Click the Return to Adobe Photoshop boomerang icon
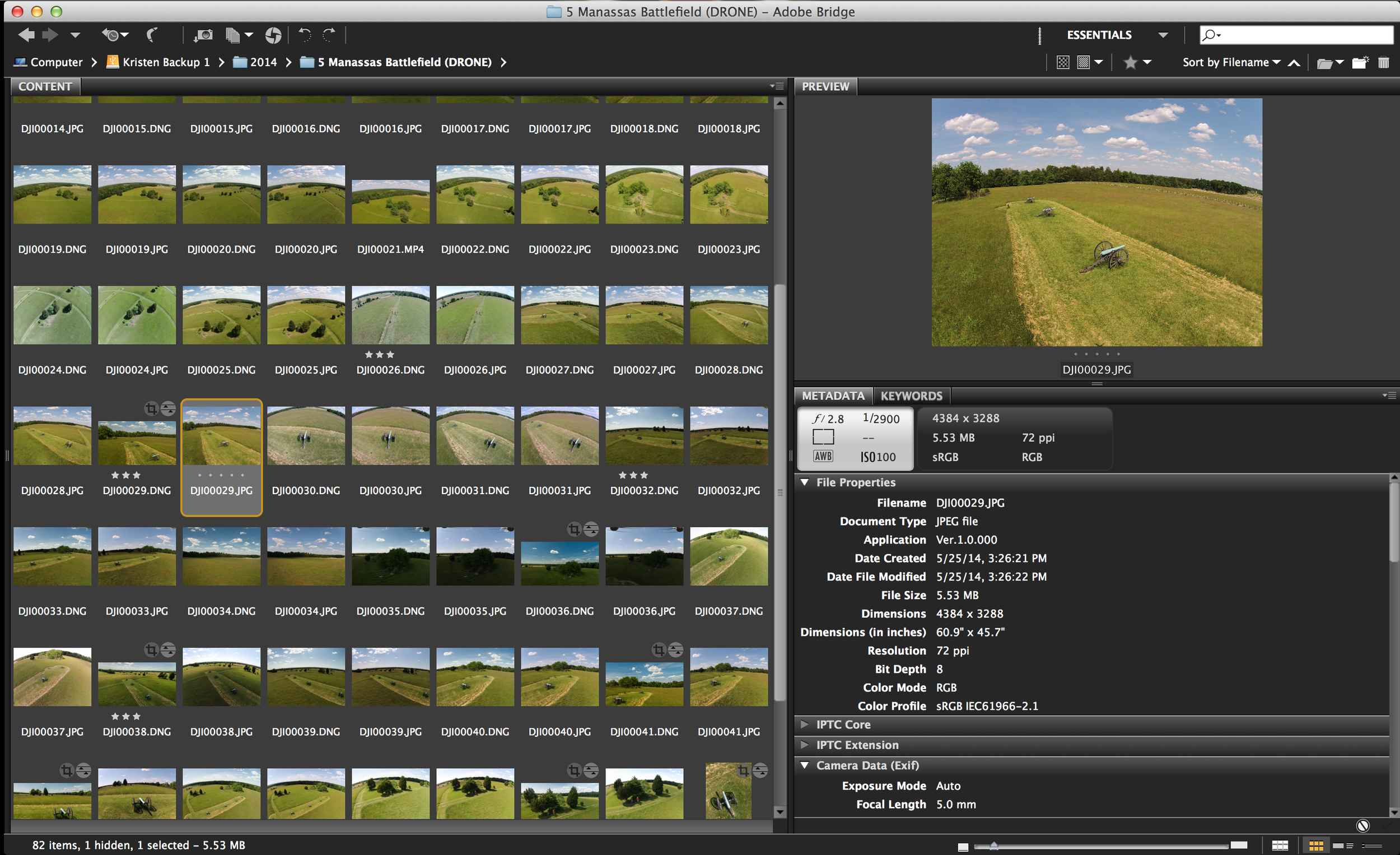 click(152, 35)
